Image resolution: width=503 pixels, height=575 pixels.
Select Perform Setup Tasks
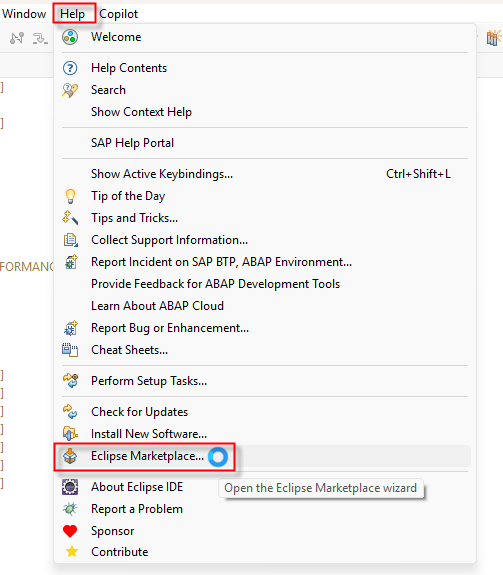pyautogui.click(x=265, y=381)
